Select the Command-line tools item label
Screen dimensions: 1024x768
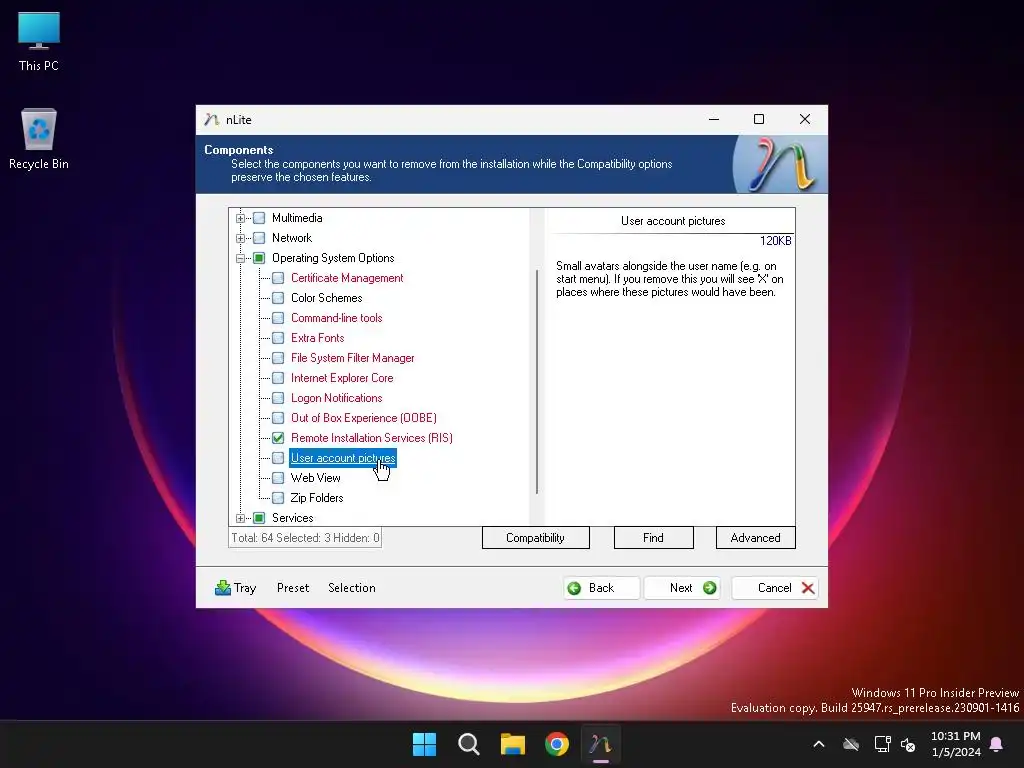pos(336,318)
